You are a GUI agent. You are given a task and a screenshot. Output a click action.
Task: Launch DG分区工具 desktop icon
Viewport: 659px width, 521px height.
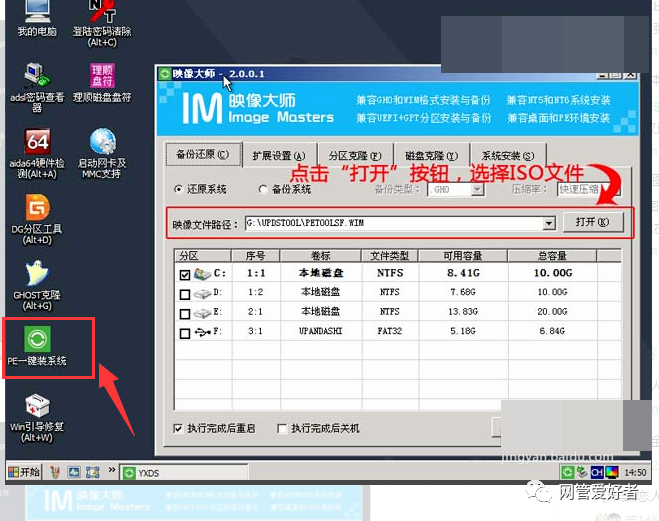tap(37, 220)
